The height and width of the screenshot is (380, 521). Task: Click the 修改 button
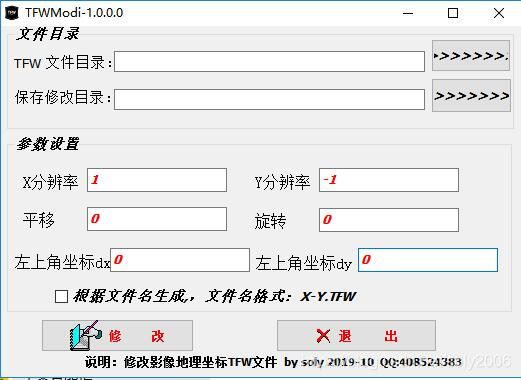(x=117, y=335)
